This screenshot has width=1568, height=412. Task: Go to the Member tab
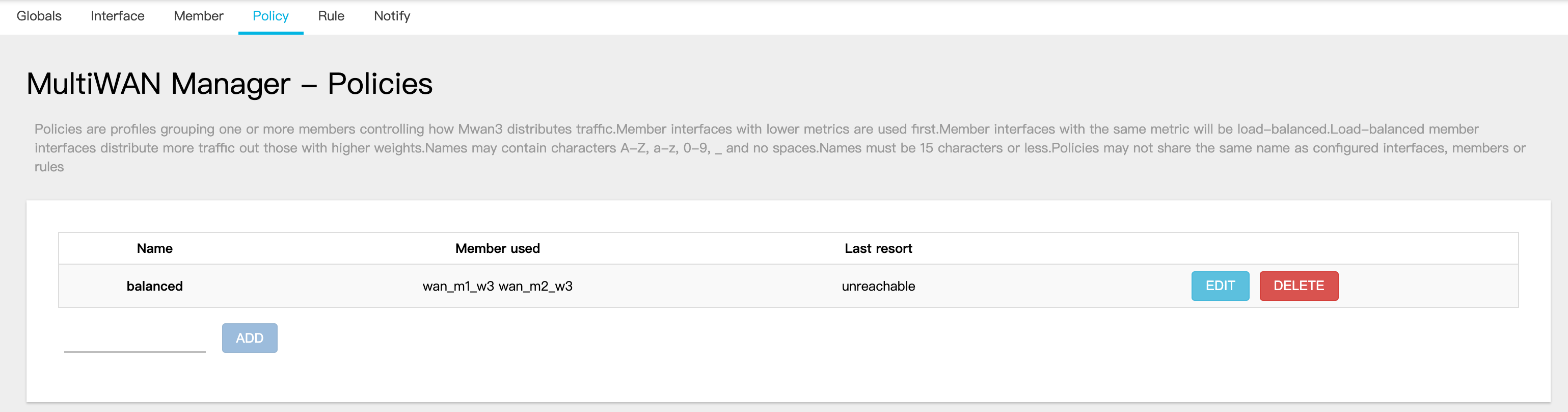[199, 16]
